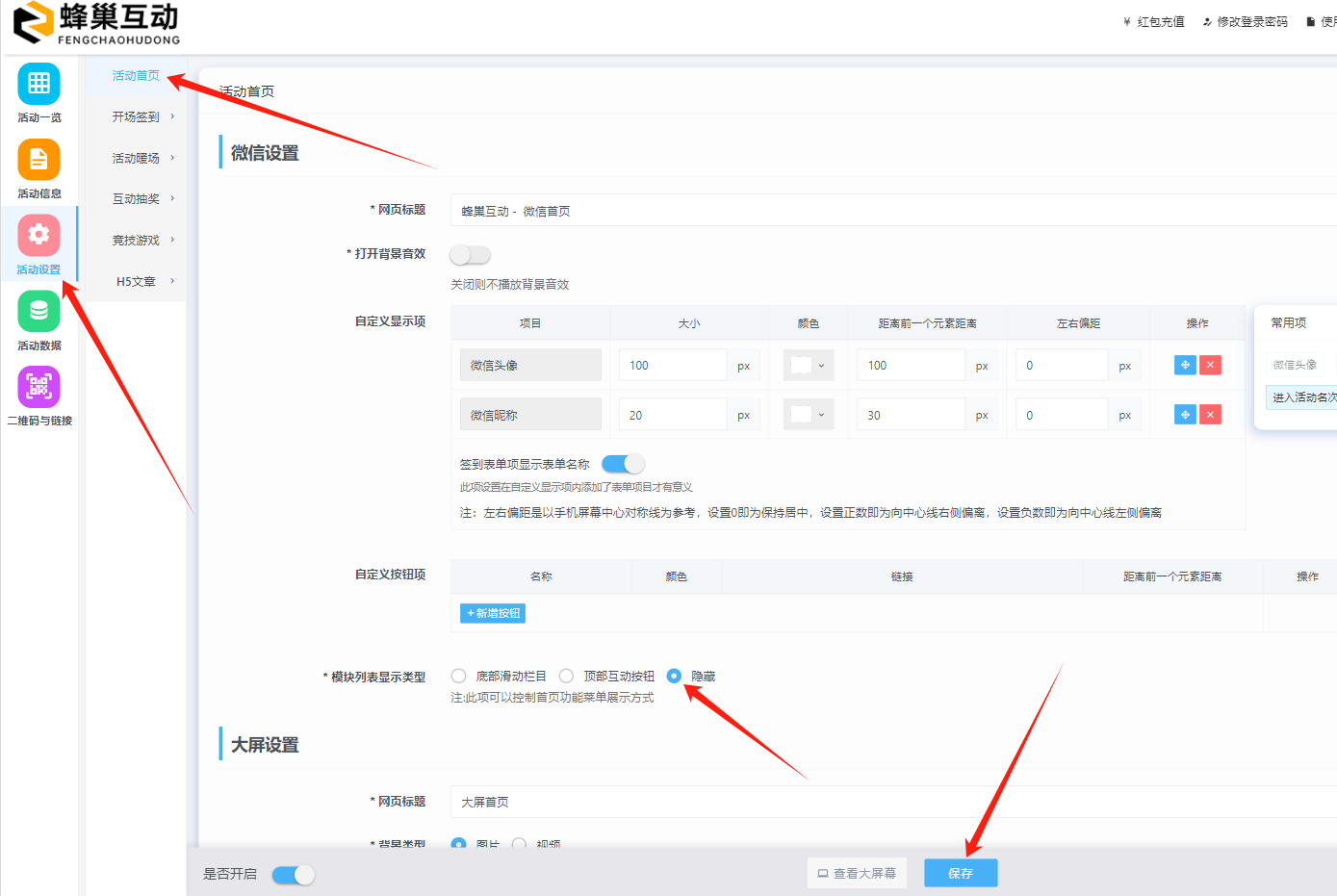Select the 图片 background type radio
Image resolution: width=1337 pixels, height=896 pixels.
(459, 844)
